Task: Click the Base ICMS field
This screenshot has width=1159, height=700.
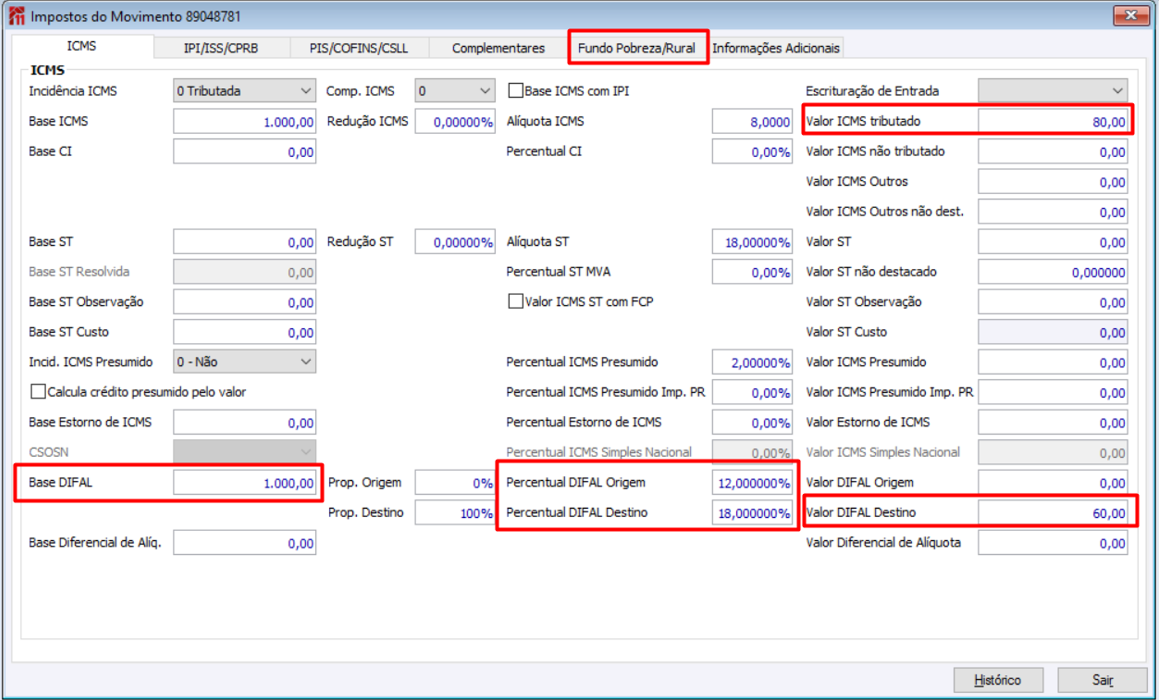Action: (245, 121)
